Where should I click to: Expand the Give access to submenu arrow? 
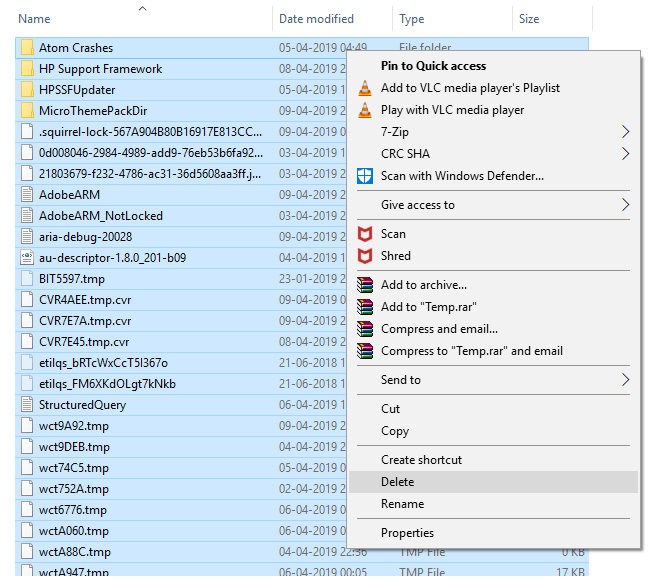(x=626, y=205)
